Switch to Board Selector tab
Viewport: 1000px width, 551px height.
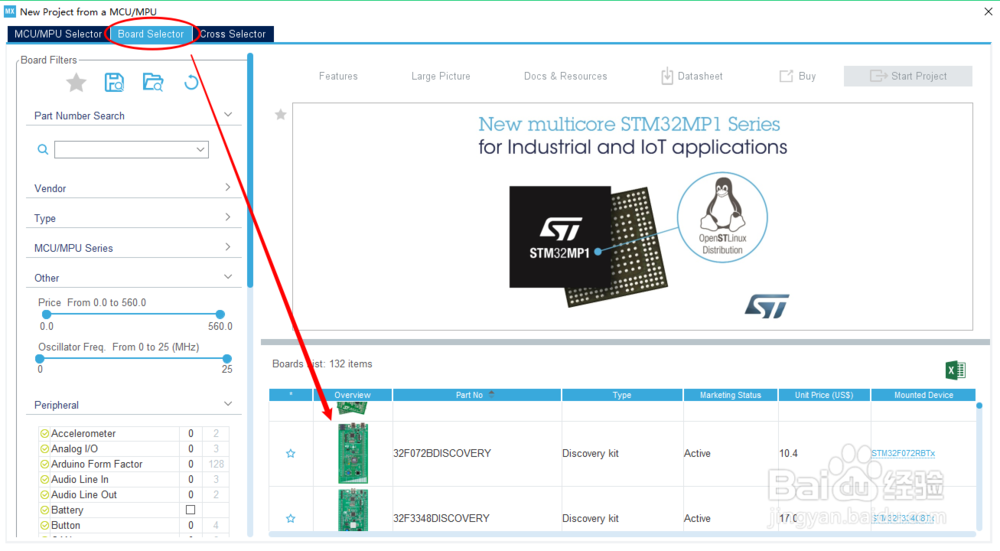pos(151,34)
